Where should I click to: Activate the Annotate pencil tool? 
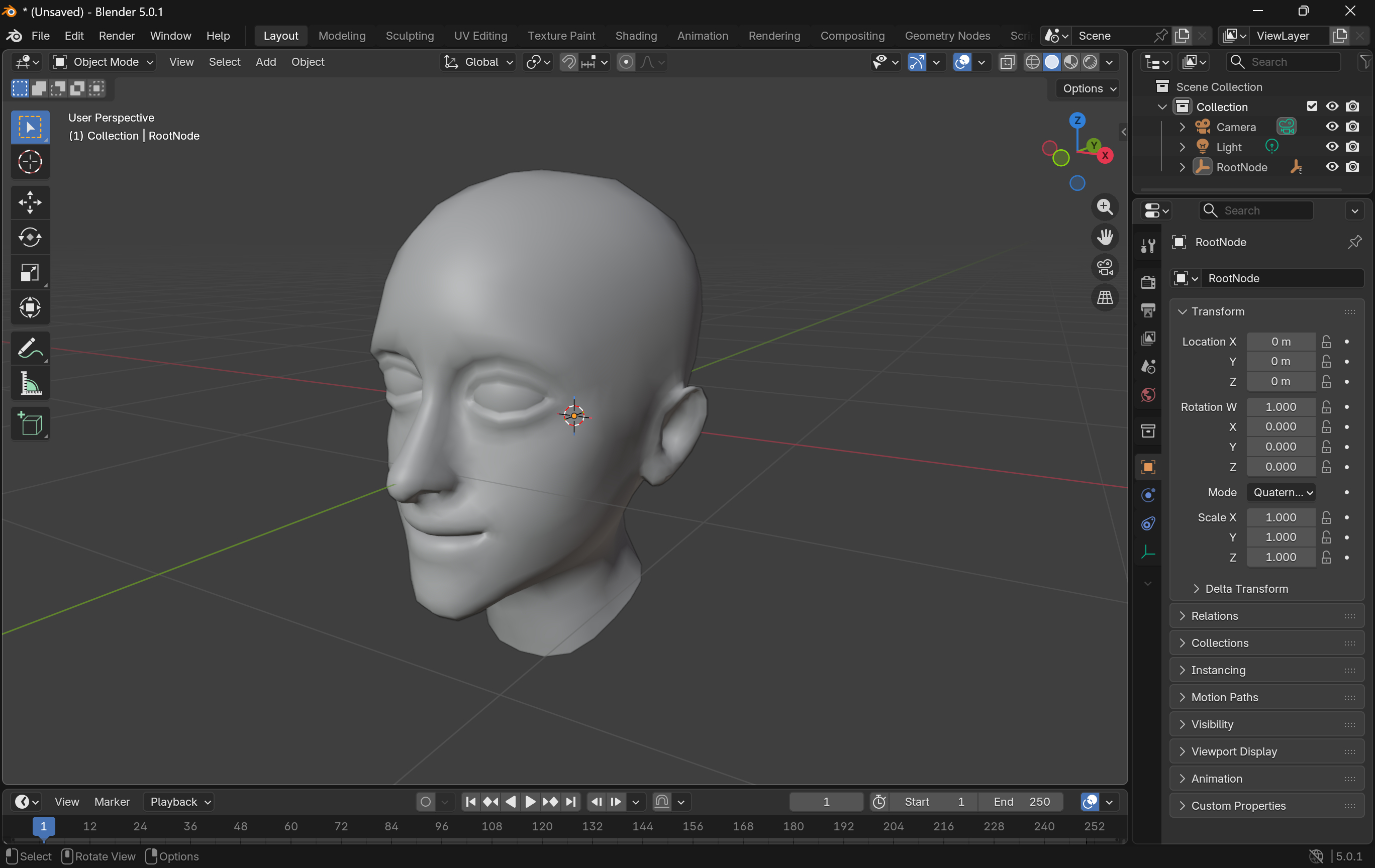tap(30, 348)
